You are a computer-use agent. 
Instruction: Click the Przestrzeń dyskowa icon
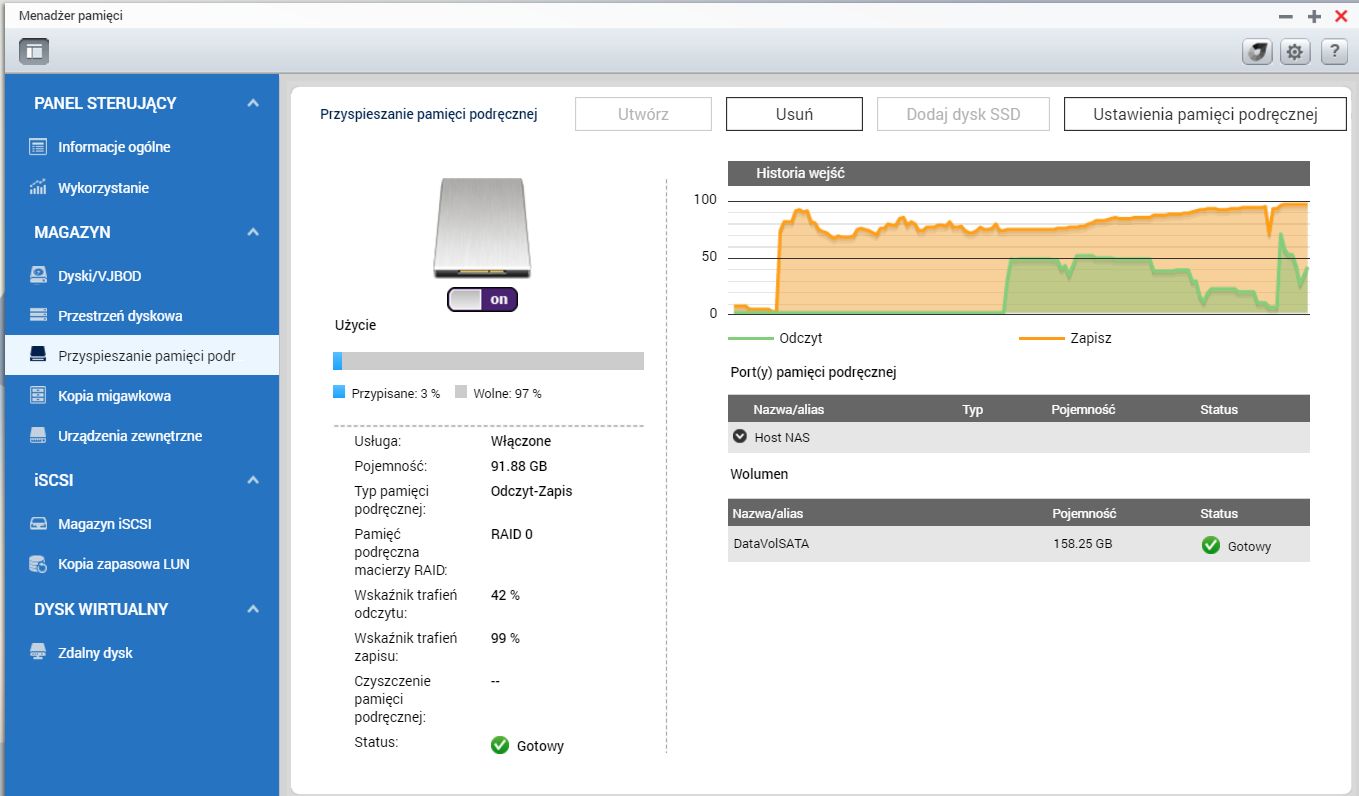[x=38, y=315]
